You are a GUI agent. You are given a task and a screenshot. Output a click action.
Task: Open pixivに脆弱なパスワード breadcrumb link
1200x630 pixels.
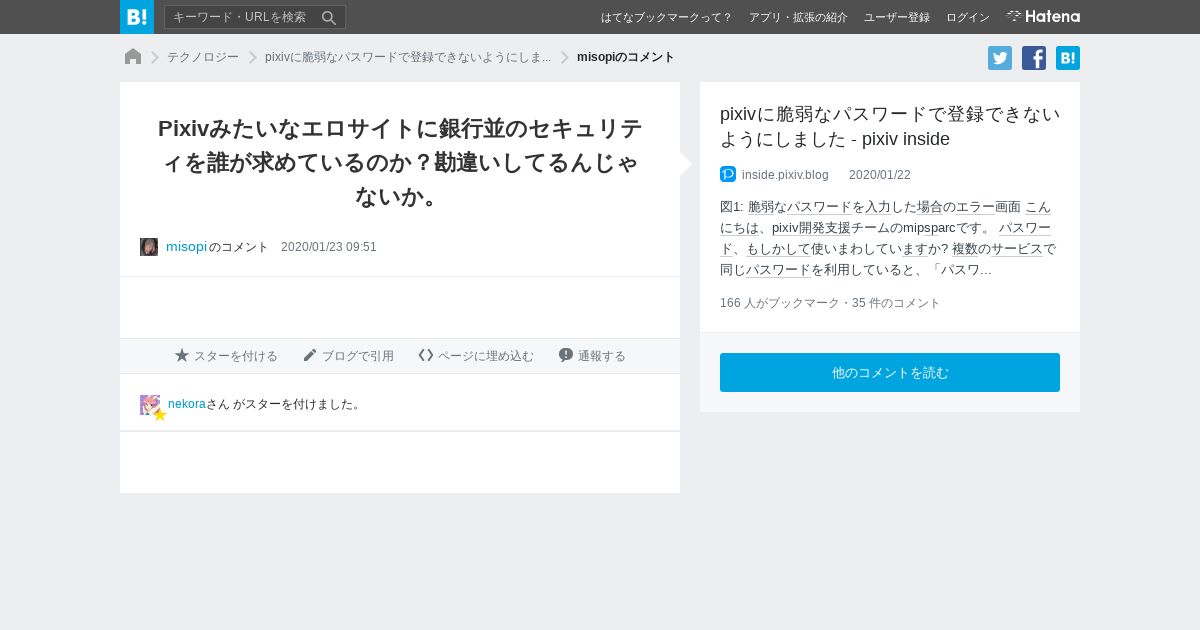408,57
